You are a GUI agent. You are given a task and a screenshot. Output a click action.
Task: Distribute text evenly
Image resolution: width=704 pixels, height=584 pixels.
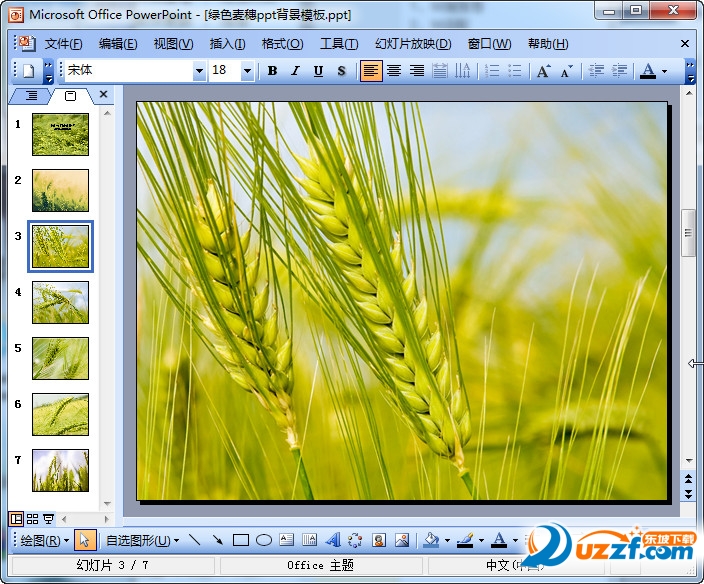(440, 71)
